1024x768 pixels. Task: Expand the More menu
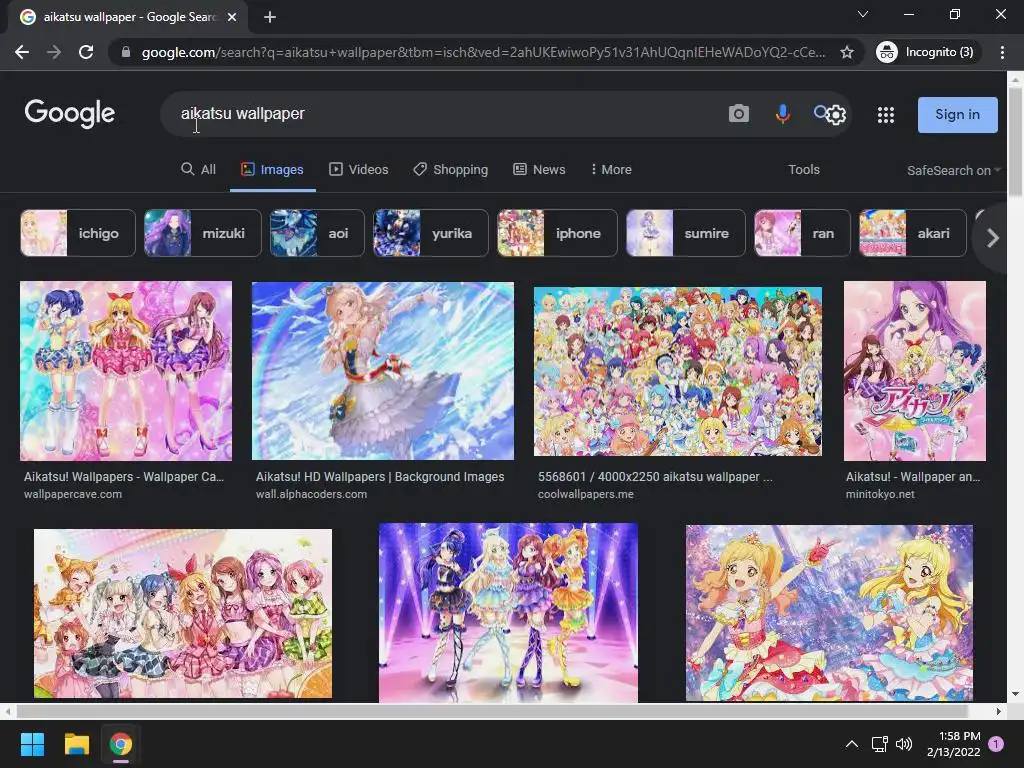pyautogui.click(x=611, y=169)
